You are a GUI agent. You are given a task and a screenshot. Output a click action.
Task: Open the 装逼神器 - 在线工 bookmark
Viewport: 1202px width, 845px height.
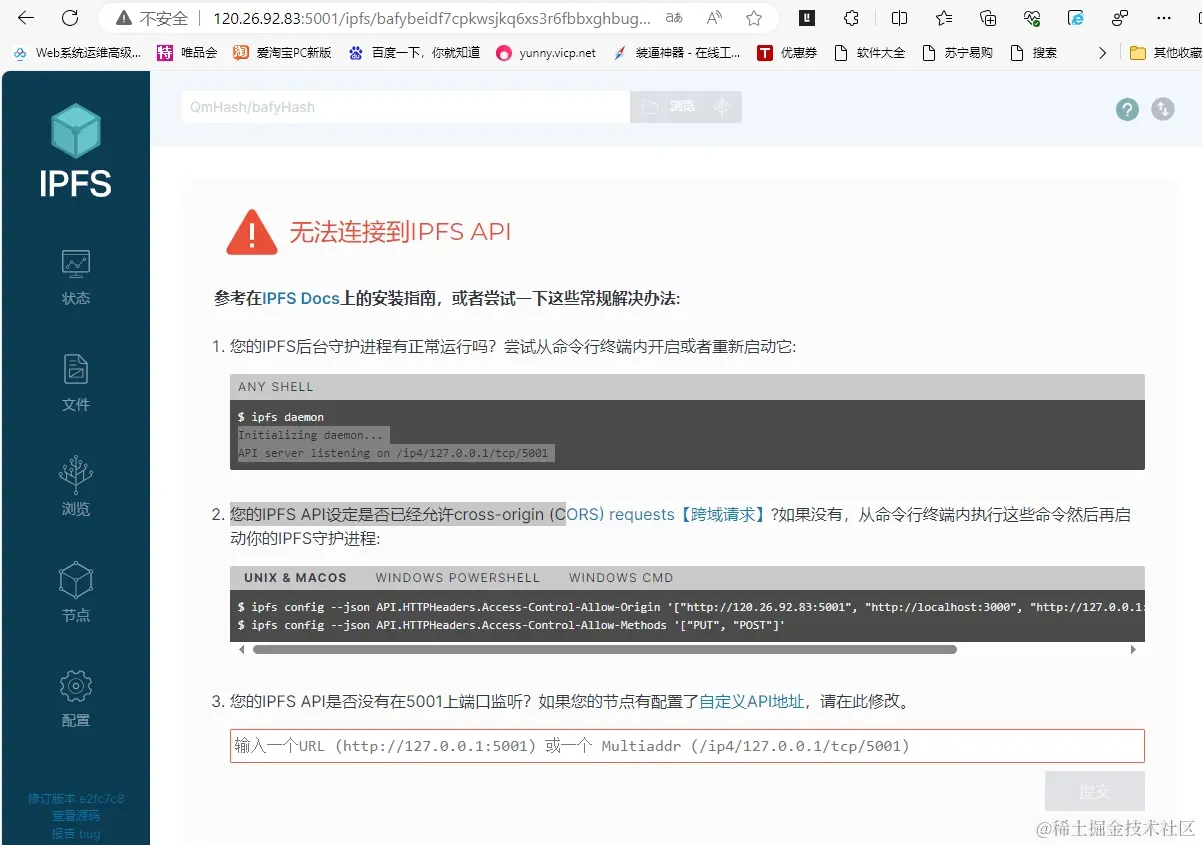[x=676, y=53]
